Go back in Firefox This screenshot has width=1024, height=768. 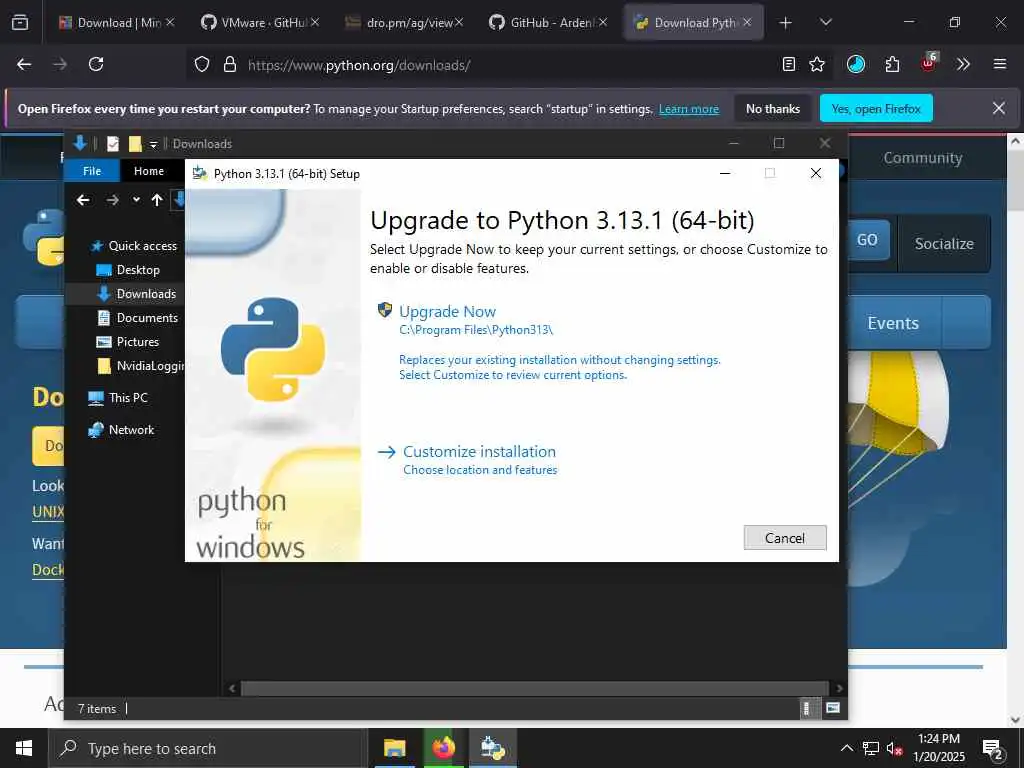pyautogui.click(x=24, y=64)
